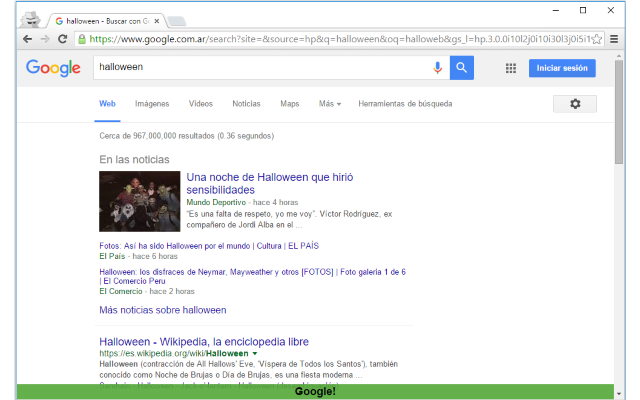Click the green 'Google!' banner bar

(x=315, y=391)
